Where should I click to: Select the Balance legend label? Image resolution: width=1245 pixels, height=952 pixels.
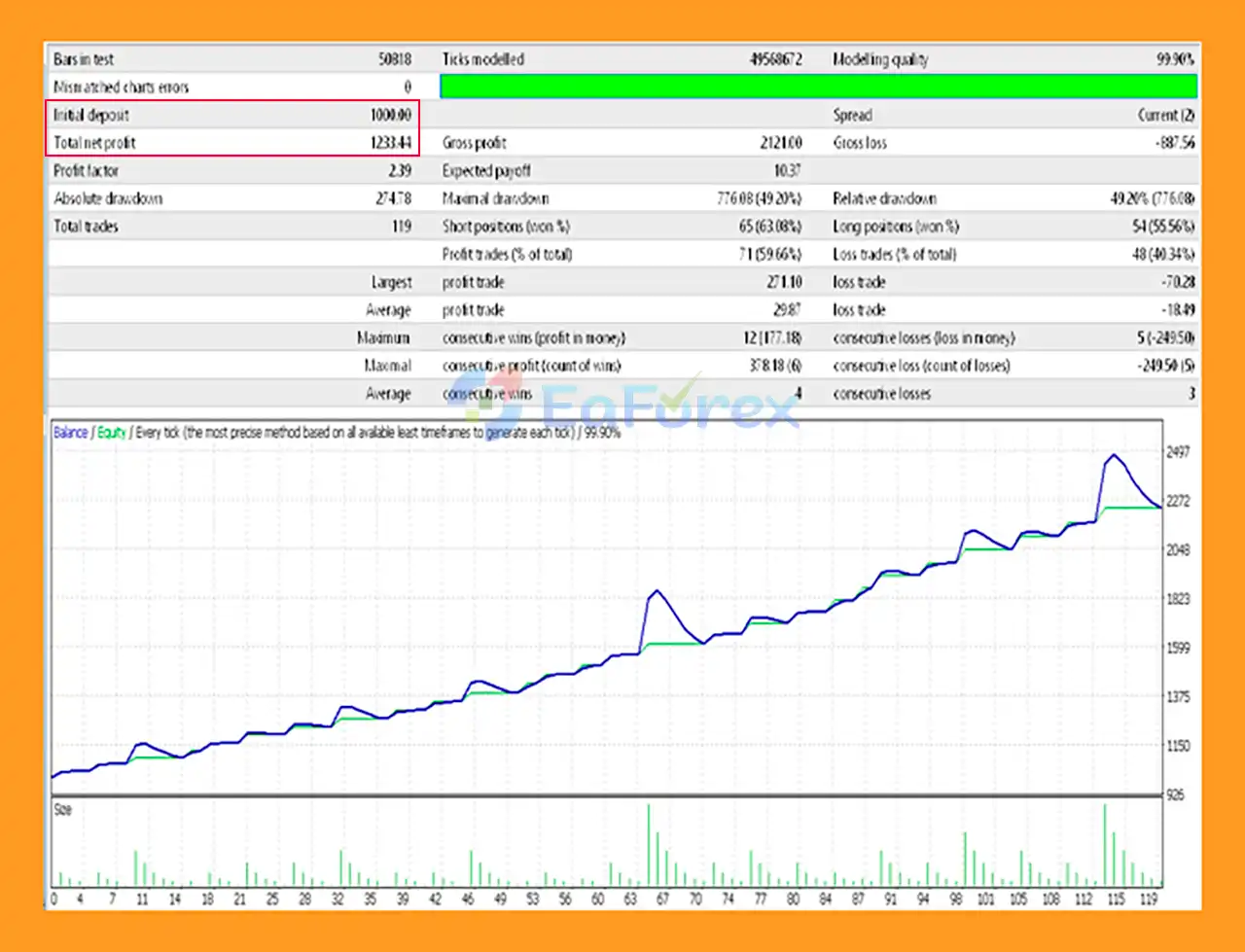click(x=70, y=433)
